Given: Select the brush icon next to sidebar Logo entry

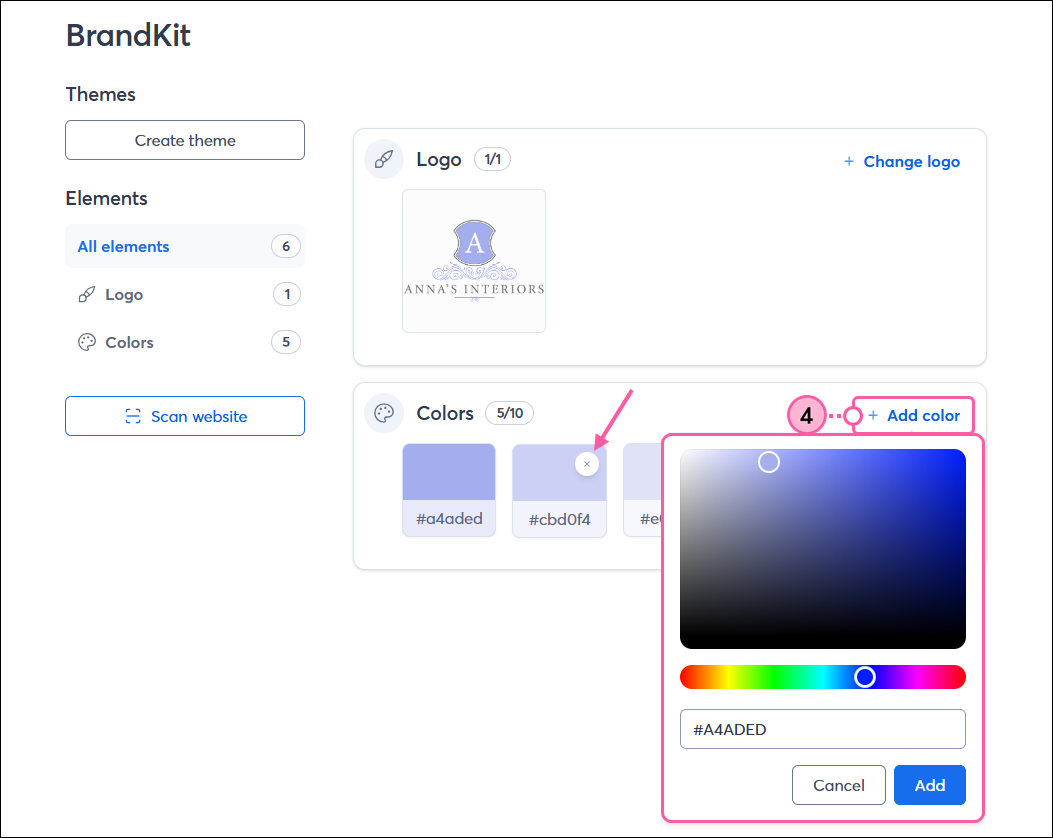Looking at the screenshot, I should tap(87, 294).
